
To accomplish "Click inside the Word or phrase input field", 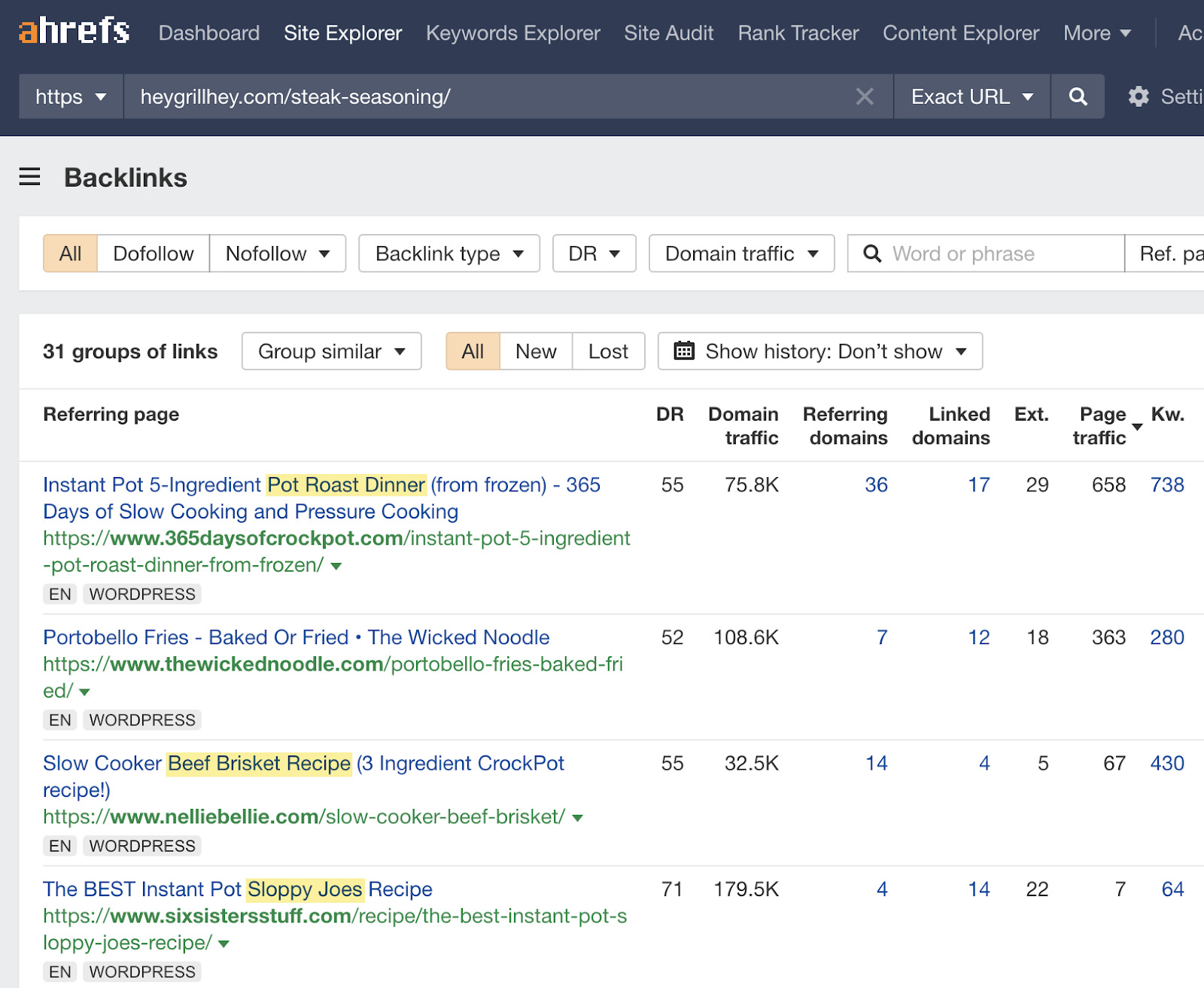I will [x=978, y=254].
